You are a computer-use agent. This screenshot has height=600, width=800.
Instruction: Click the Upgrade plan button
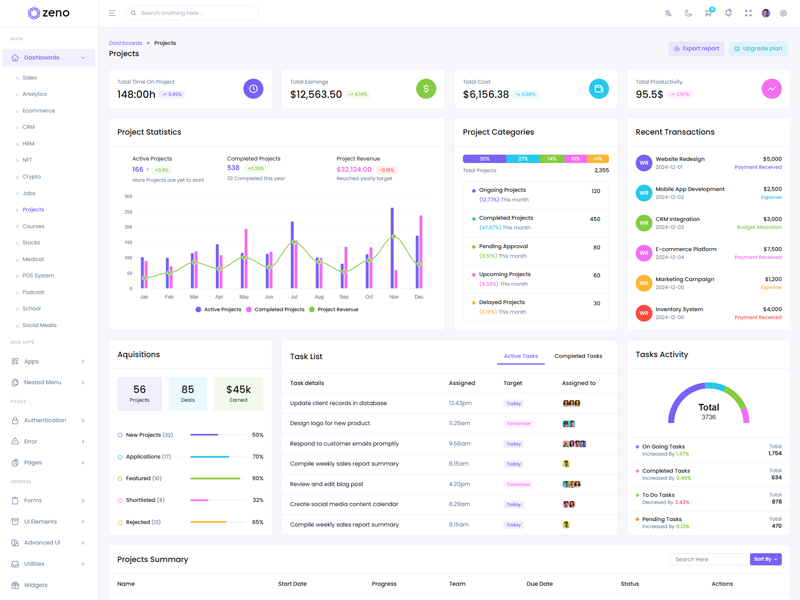pyautogui.click(x=757, y=48)
